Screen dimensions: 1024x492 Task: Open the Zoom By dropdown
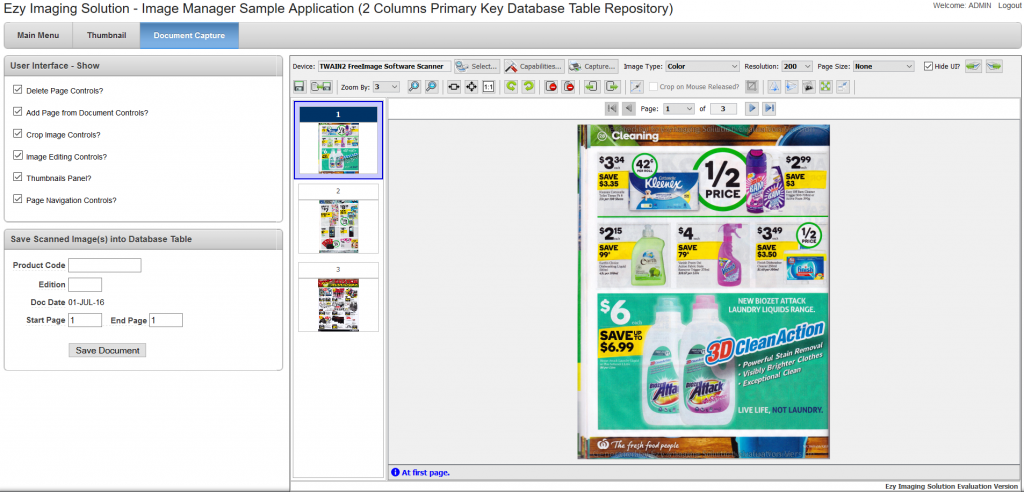386,86
